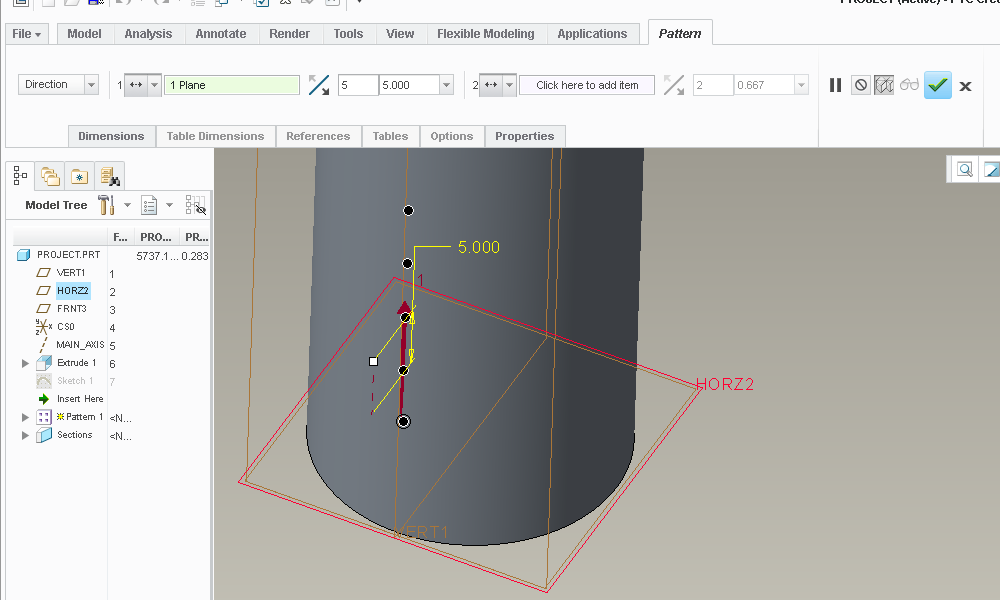This screenshot has height=600, width=1000.
Task: Switch to the Annotate ribbon tab
Action: coord(221,34)
